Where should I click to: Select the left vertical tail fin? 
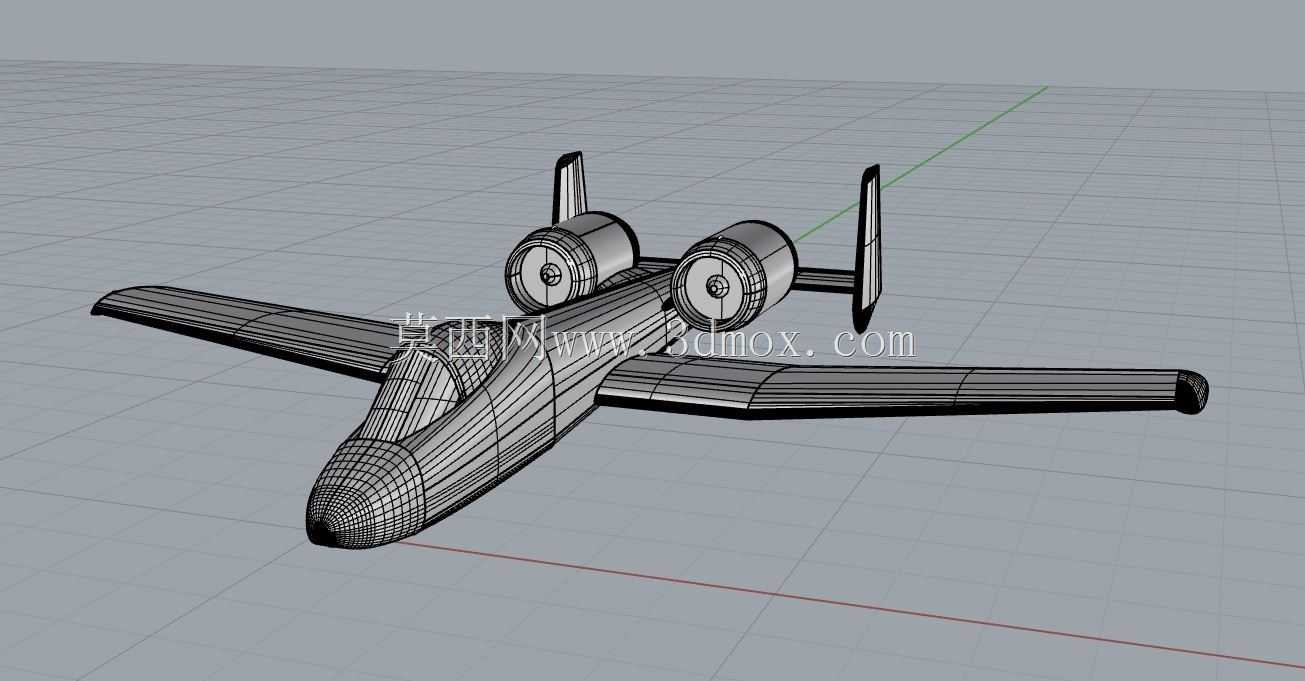coord(570,188)
